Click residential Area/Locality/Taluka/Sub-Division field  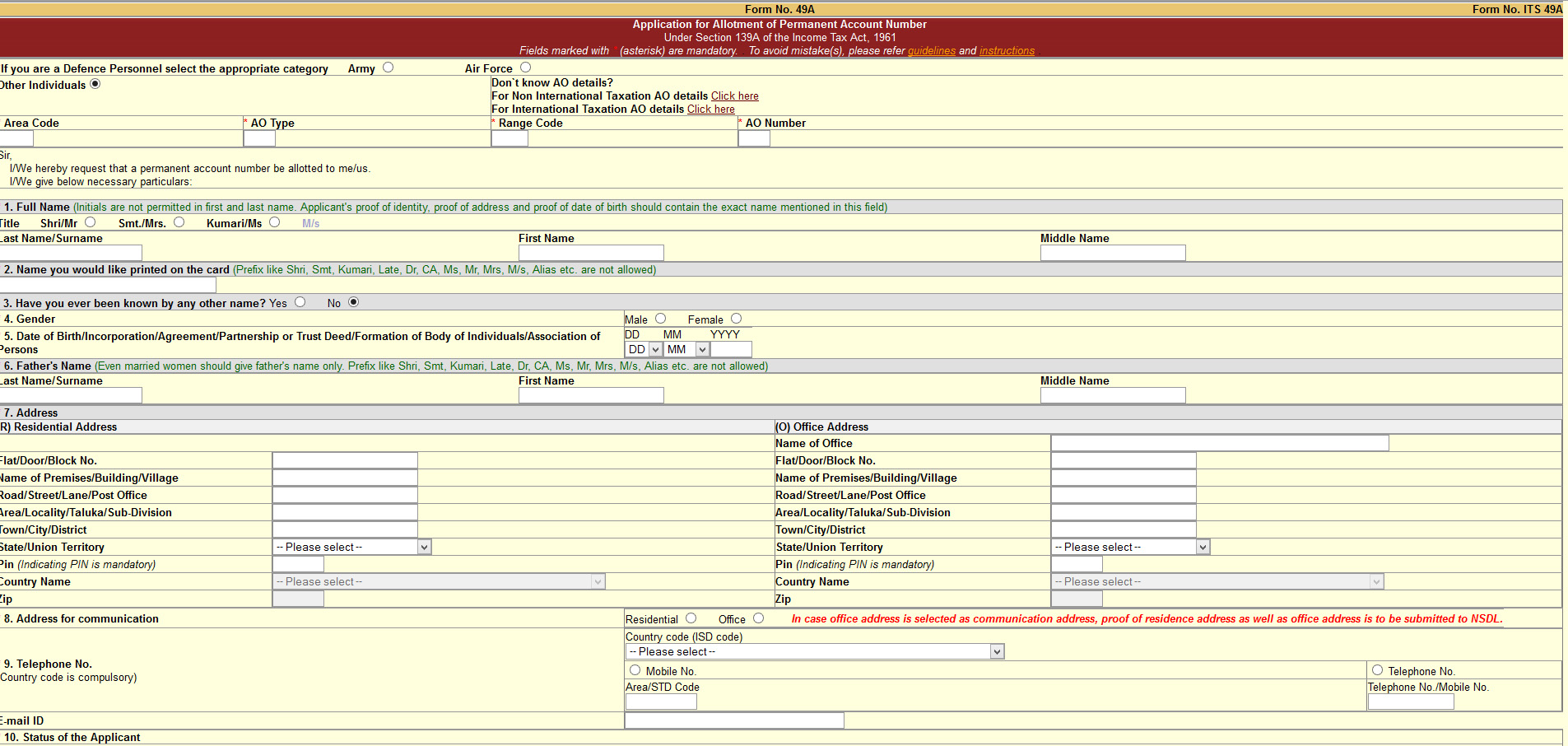pos(345,512)
